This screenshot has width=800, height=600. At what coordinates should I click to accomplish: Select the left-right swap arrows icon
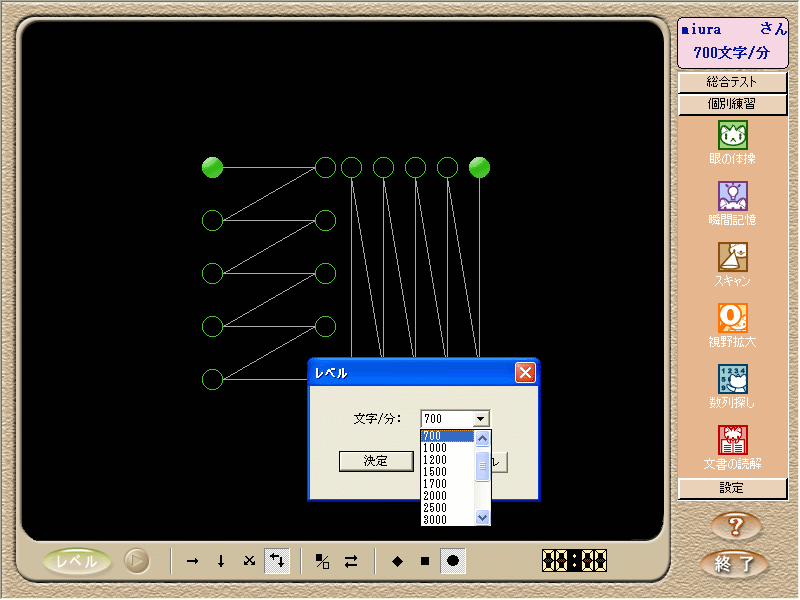(351, 561)
